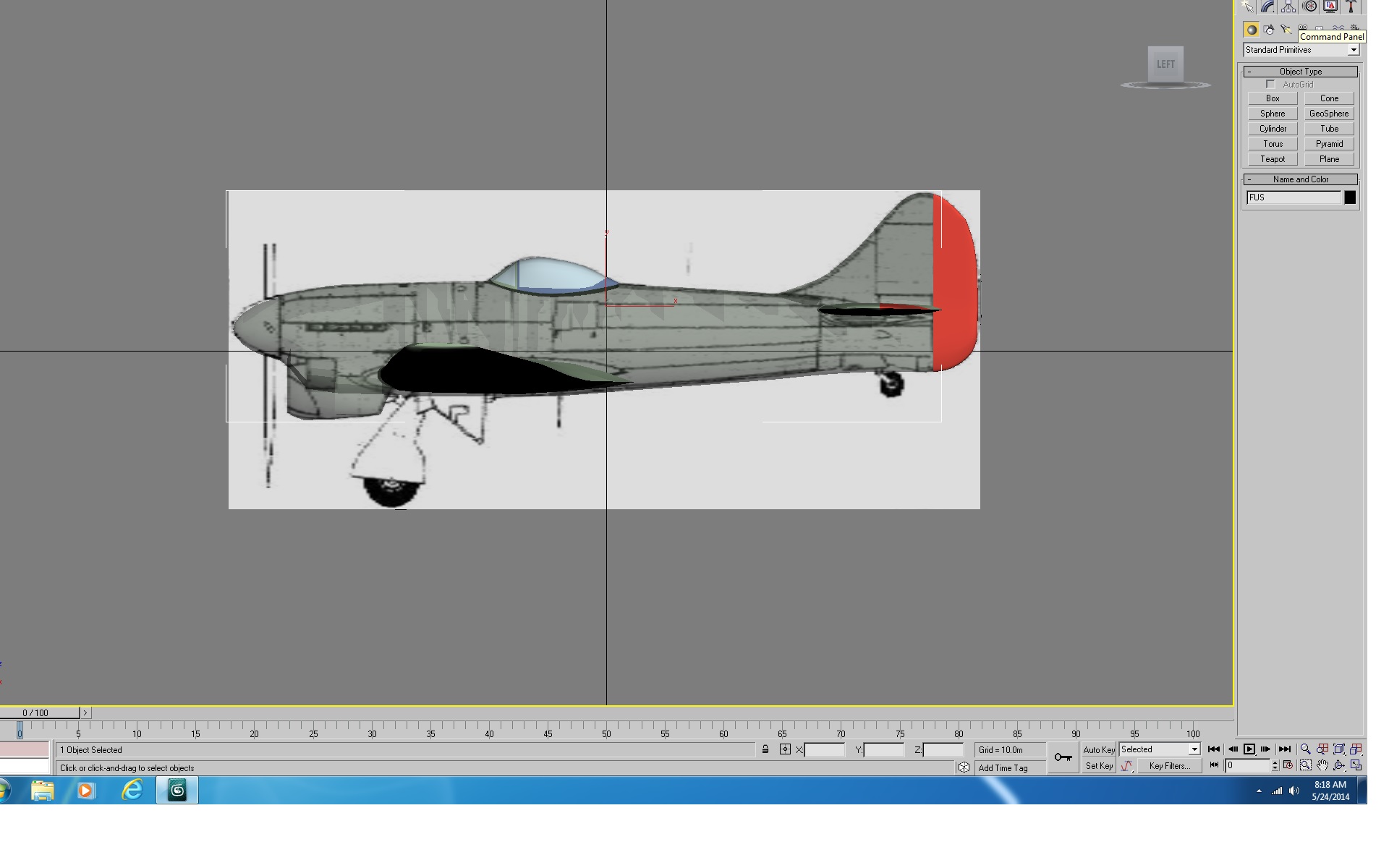The image size is (1389, 868).
Task: Enable Auto Key mode
Action: pos(1098,750)
